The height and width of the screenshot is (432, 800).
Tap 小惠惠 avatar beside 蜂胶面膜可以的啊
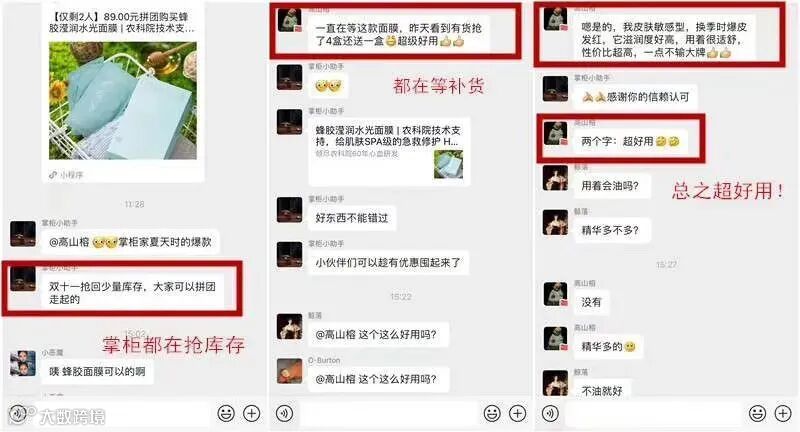point(23,363)
